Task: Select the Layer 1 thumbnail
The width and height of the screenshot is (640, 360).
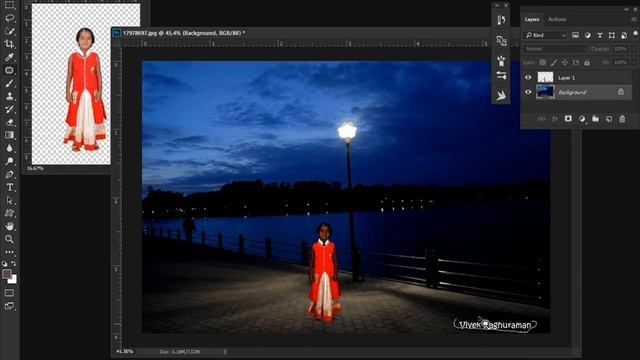Action: (x=545, y=77)
